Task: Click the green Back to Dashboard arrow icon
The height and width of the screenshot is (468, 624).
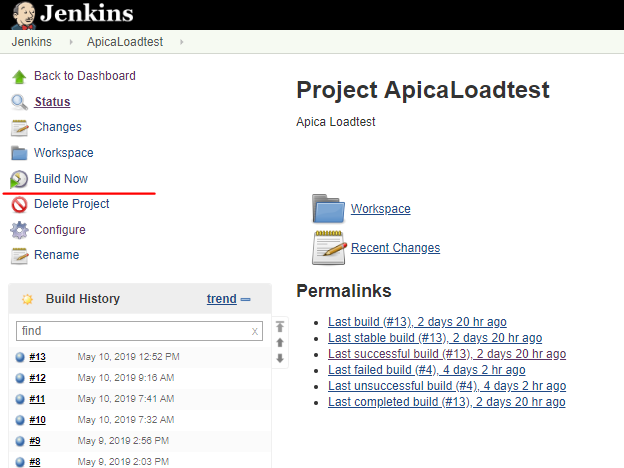Action: [19, 76]
